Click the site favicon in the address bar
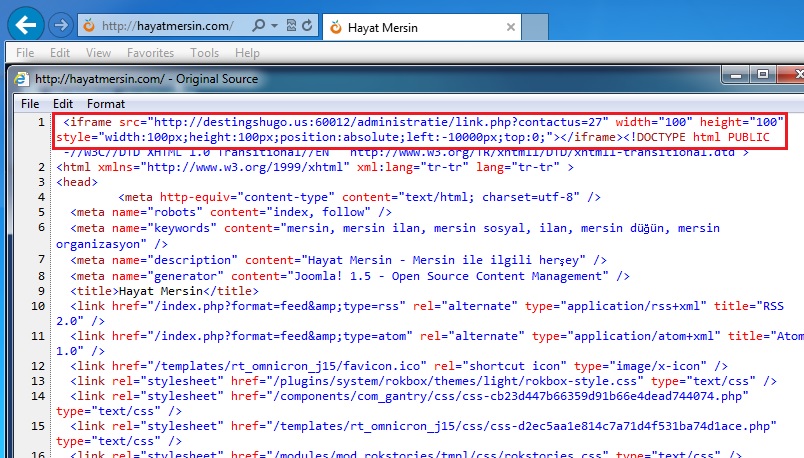 click(89, 25)
